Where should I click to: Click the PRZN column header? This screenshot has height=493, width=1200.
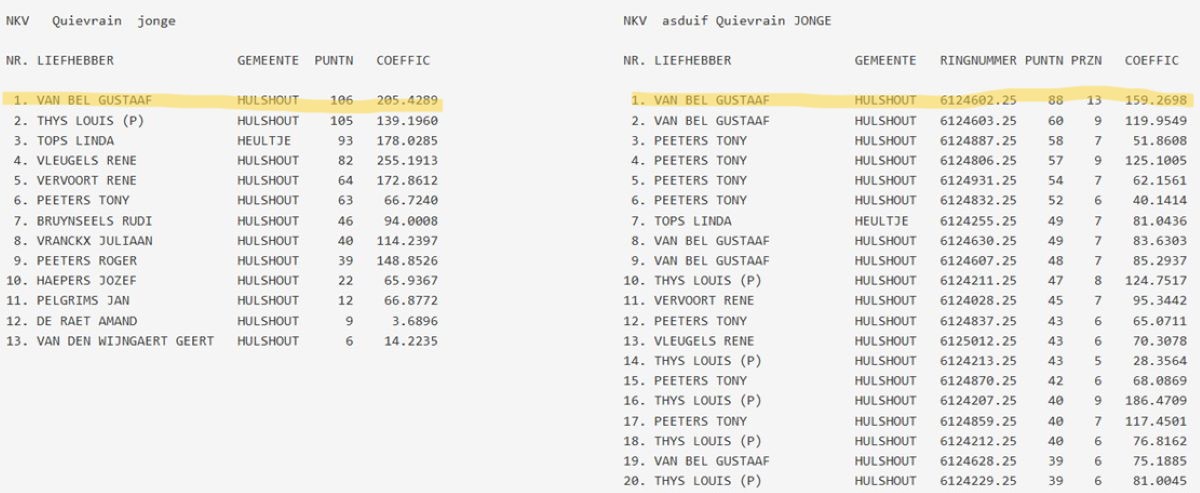(1086, 61)
